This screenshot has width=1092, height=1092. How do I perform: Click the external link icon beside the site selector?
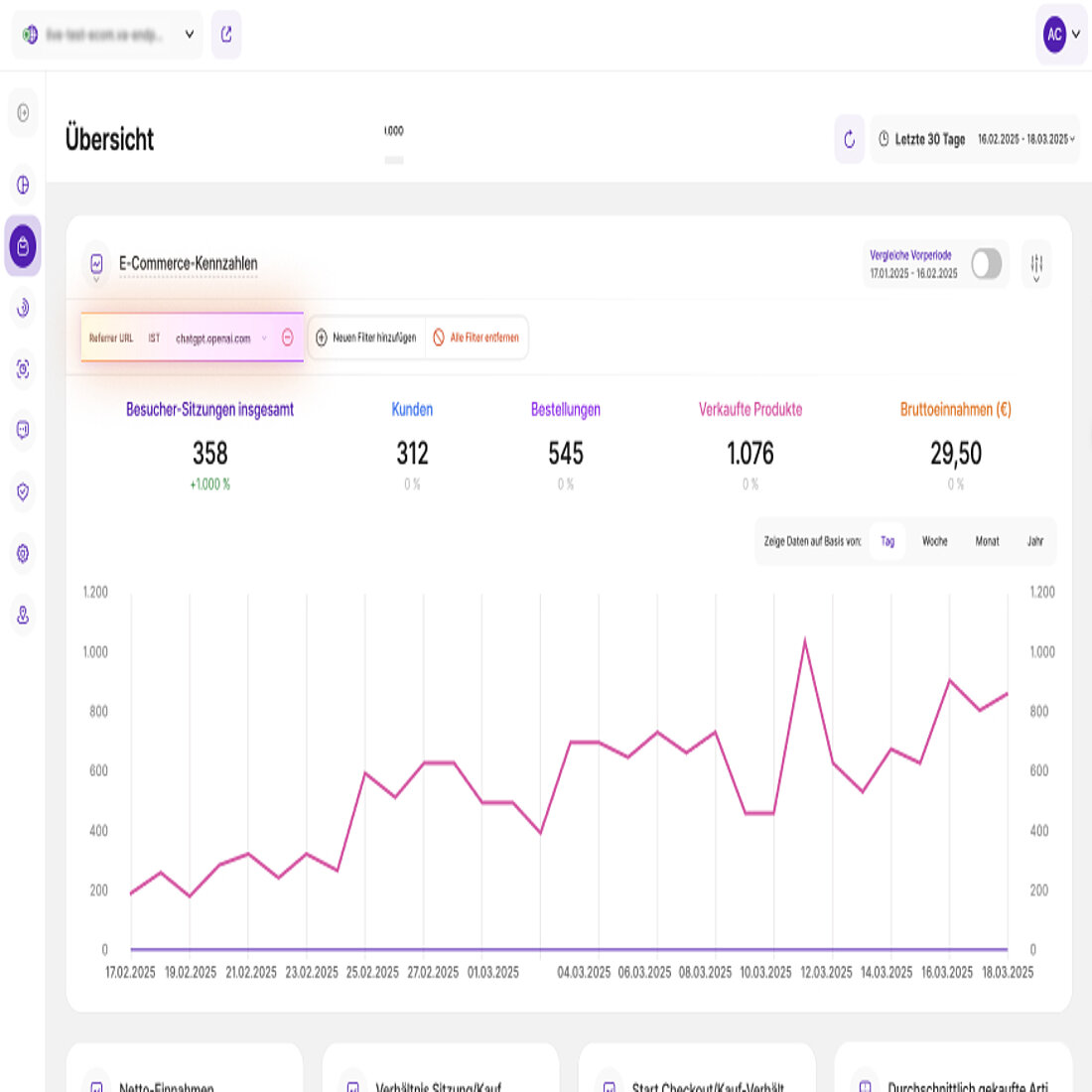(226, 35)
